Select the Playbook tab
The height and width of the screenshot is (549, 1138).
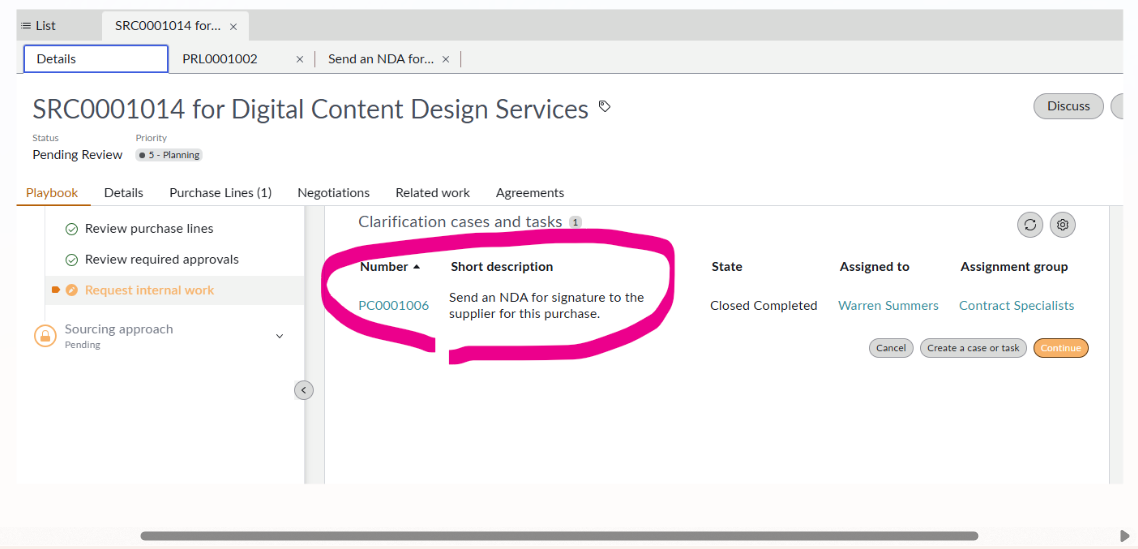pyautogui.click(x=52, y=192)
